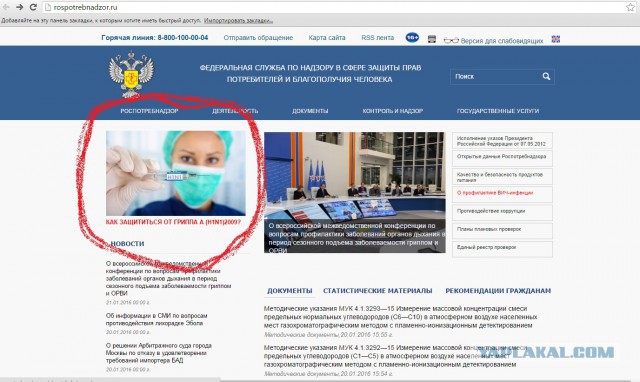Open Исполнение указов Президента sidebar link

pos(502,141)
